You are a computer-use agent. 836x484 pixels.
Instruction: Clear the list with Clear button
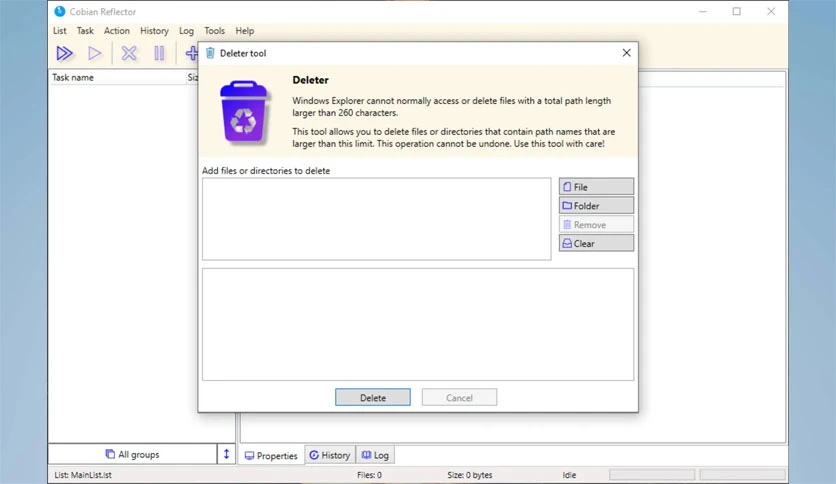pos(596,243)
